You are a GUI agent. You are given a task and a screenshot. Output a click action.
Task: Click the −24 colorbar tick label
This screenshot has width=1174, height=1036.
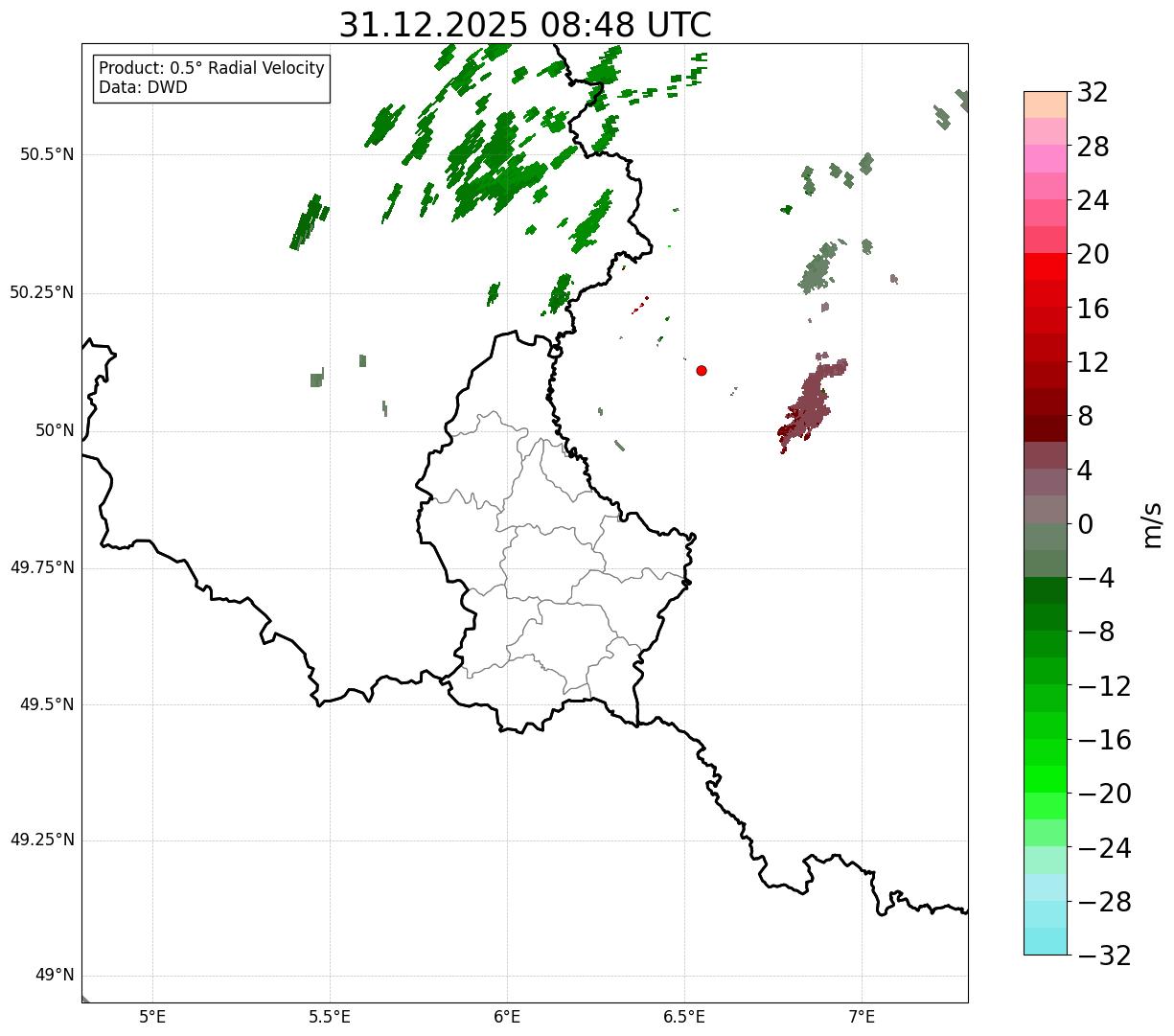(1104, 848)
